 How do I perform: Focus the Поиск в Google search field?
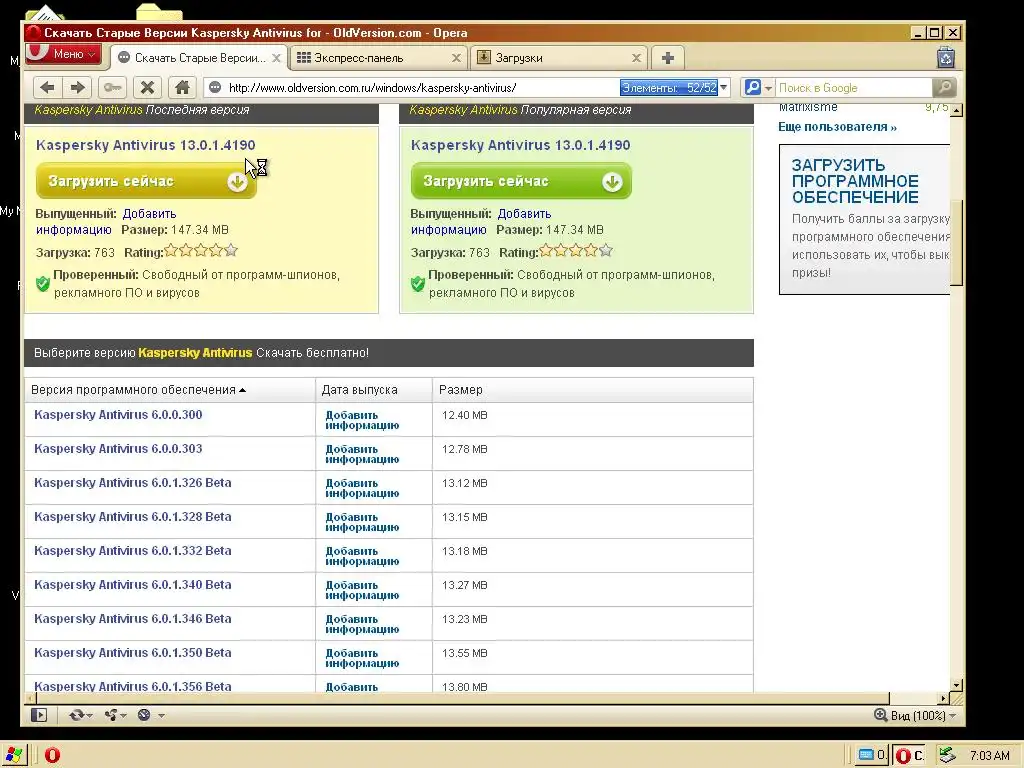tap(853, 88)
